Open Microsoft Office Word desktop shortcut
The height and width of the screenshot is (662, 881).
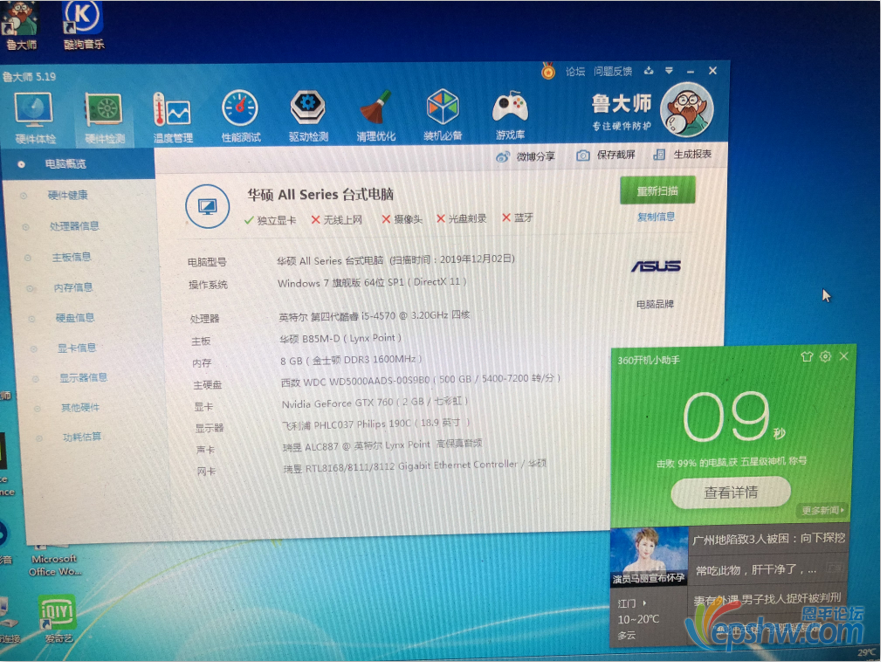coord(55,559)
